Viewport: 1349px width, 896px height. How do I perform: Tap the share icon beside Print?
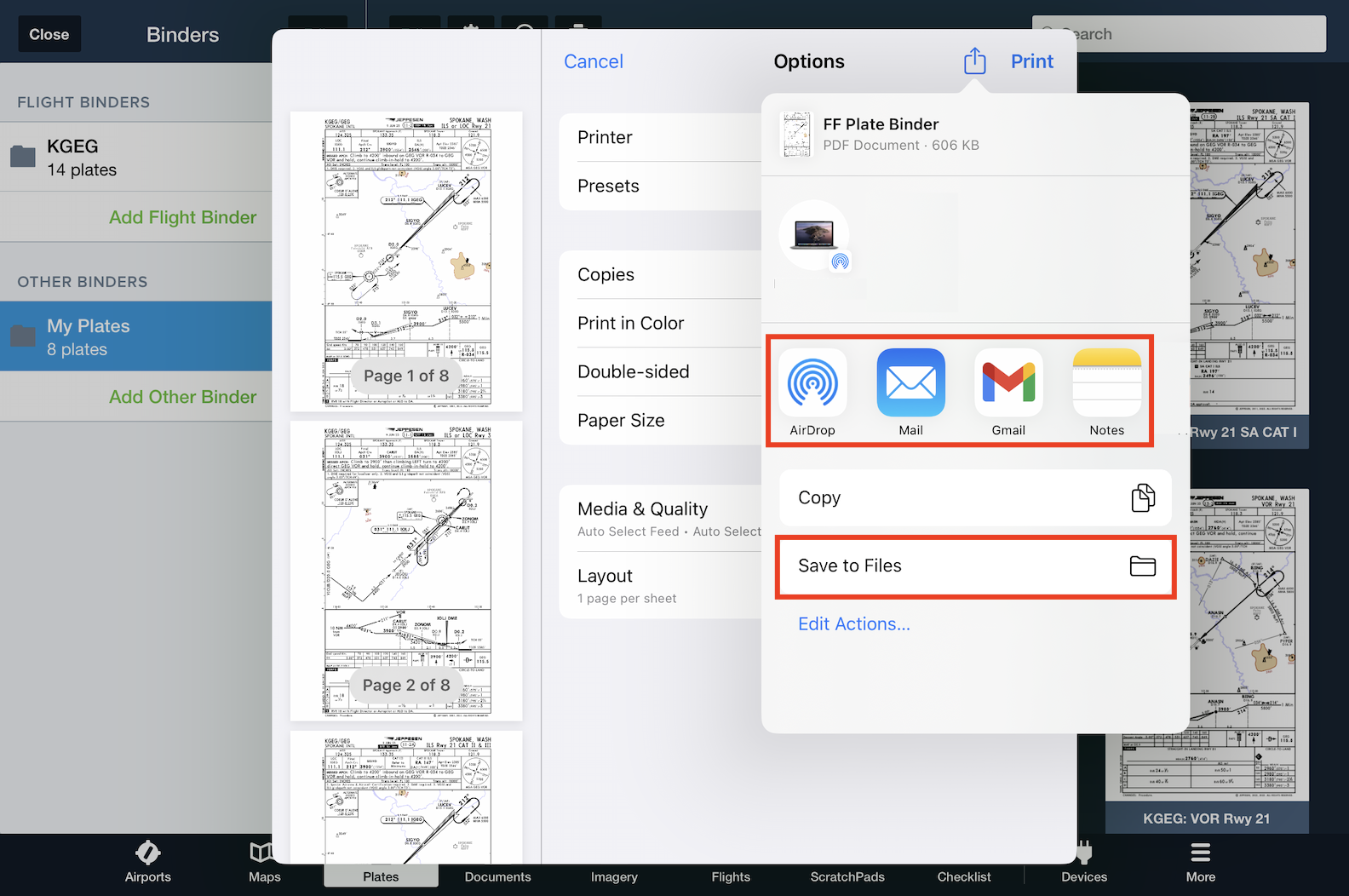974,61
